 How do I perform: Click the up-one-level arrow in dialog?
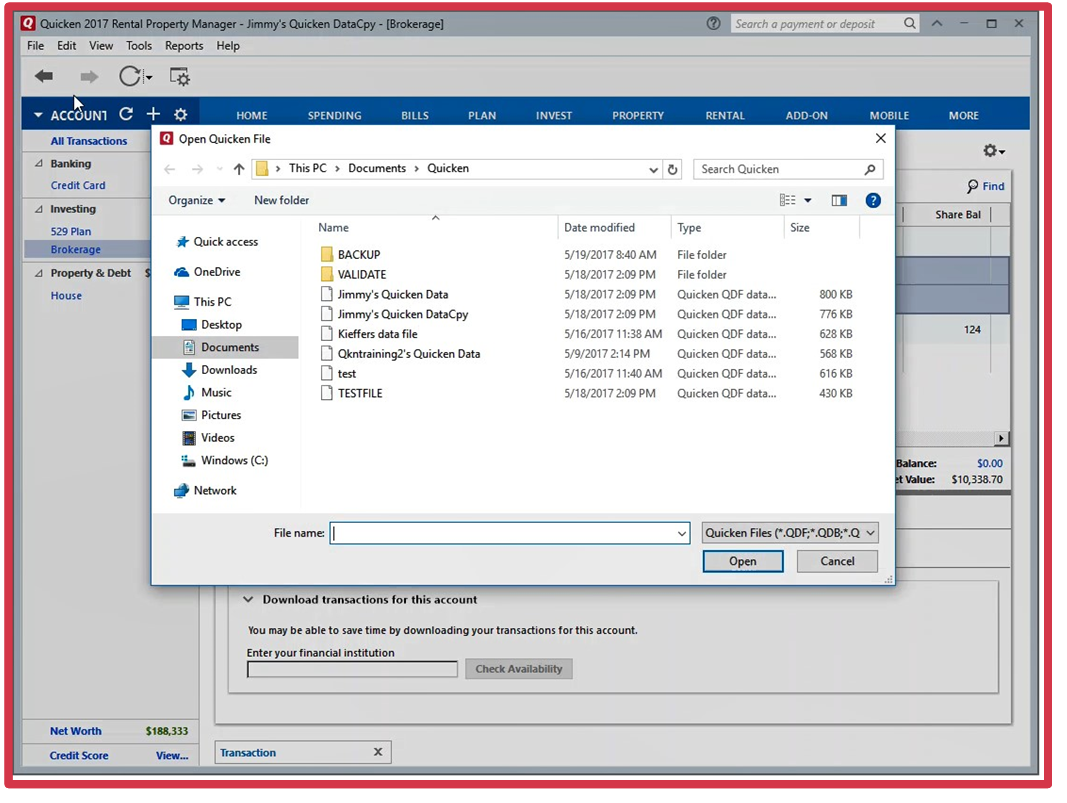coord(239,169)
